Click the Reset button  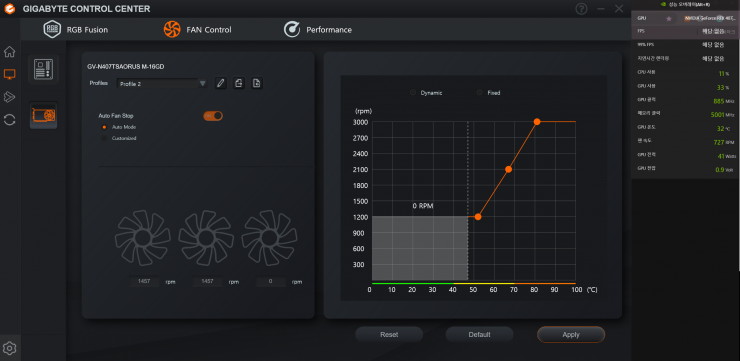click(389, 335)
